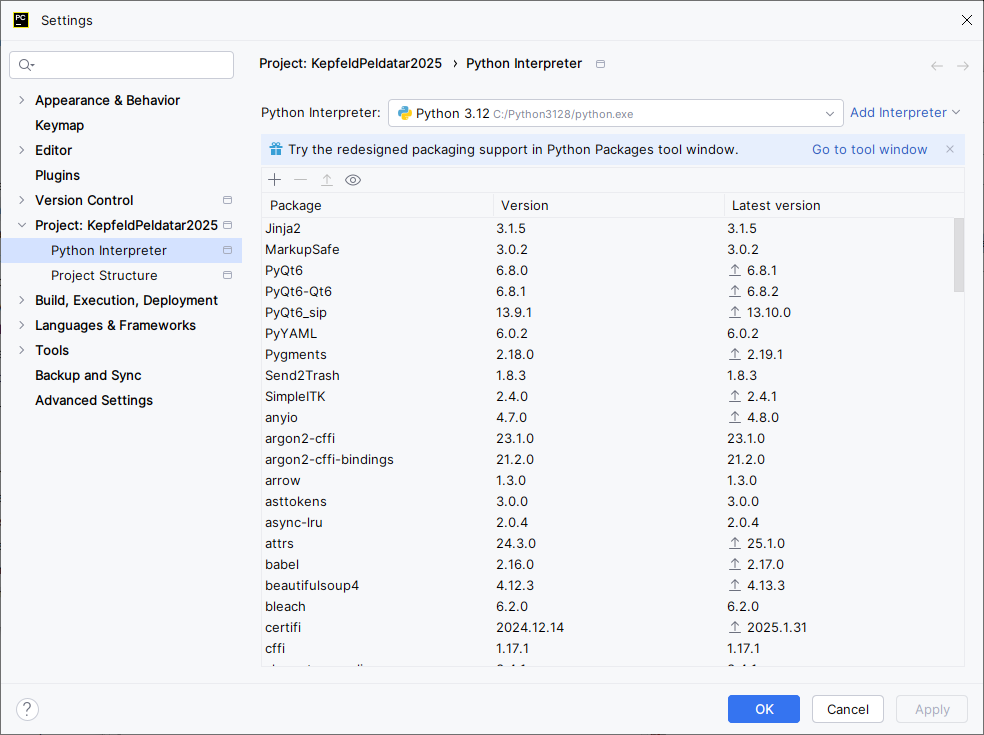Click upgrade arrow beside babel 2.17.0

coord(735,564)
